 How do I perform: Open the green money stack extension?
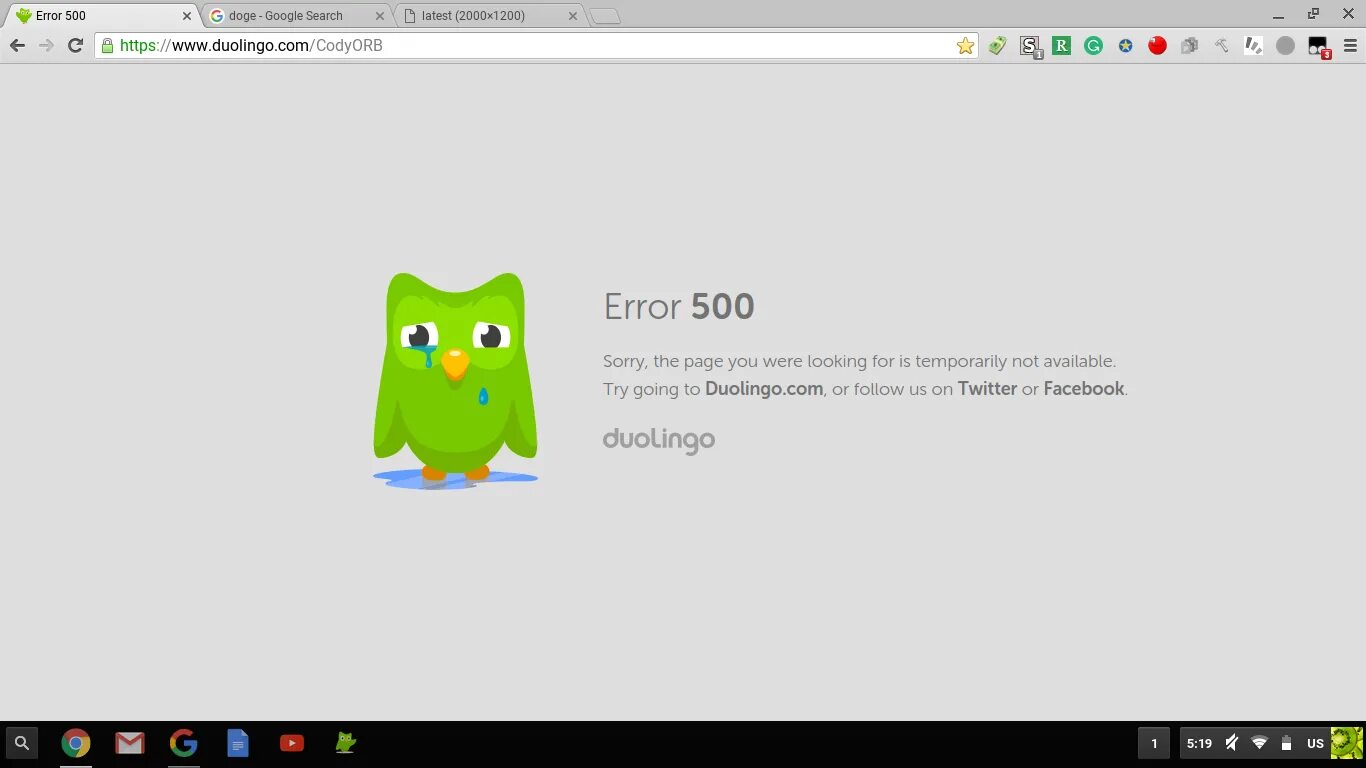click(x=997, y=46)
